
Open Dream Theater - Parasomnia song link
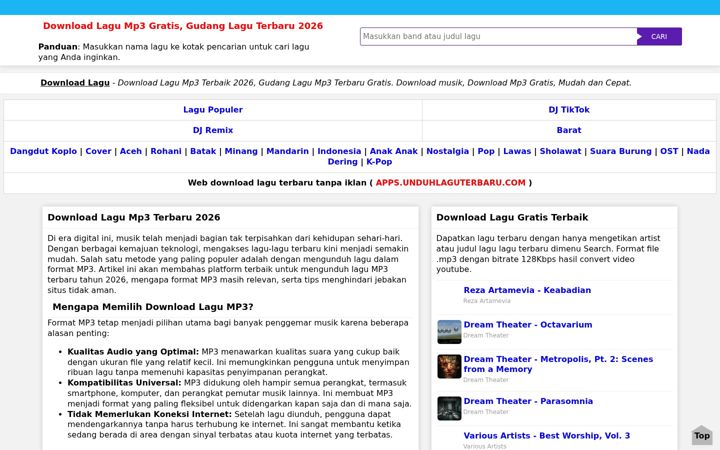click(x=528, y=401)
